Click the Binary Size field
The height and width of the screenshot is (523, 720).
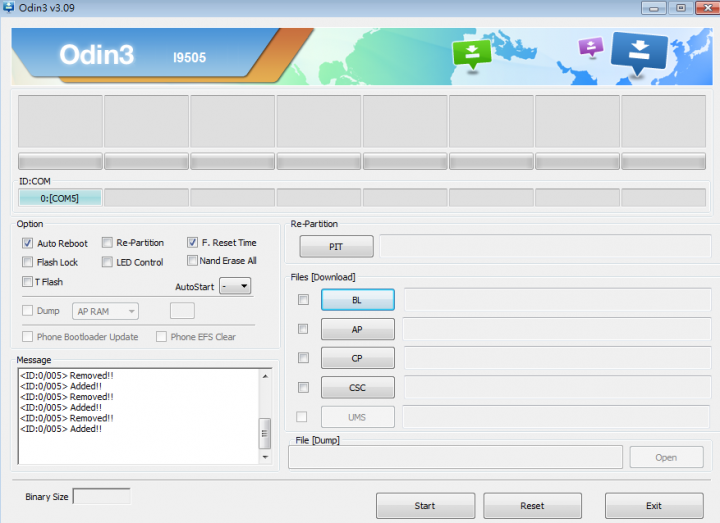point(101,496)
